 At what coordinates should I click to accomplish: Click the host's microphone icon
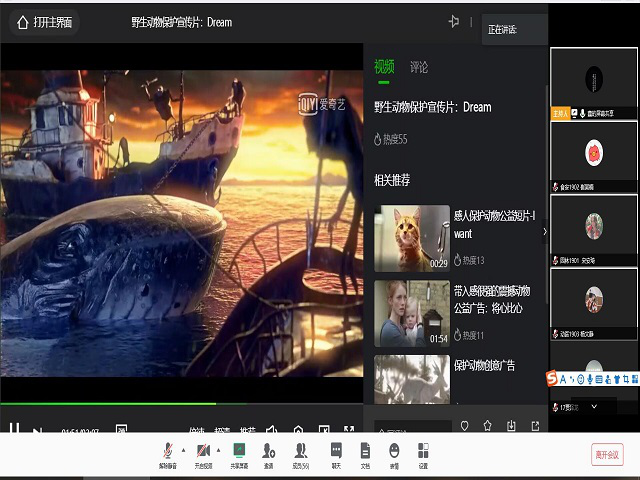click(x=582, y=113)
